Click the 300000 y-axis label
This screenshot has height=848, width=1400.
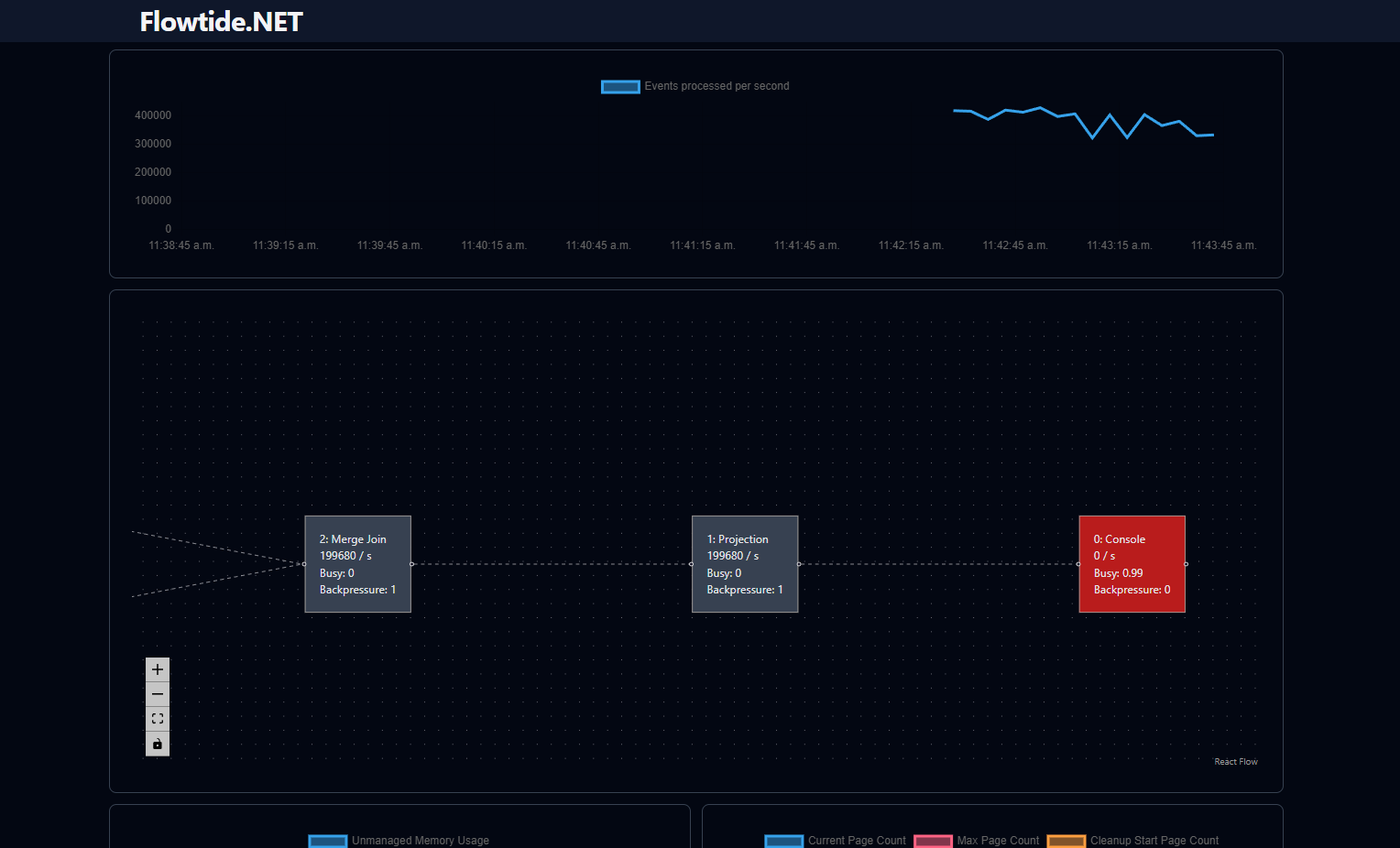point(153,144)
